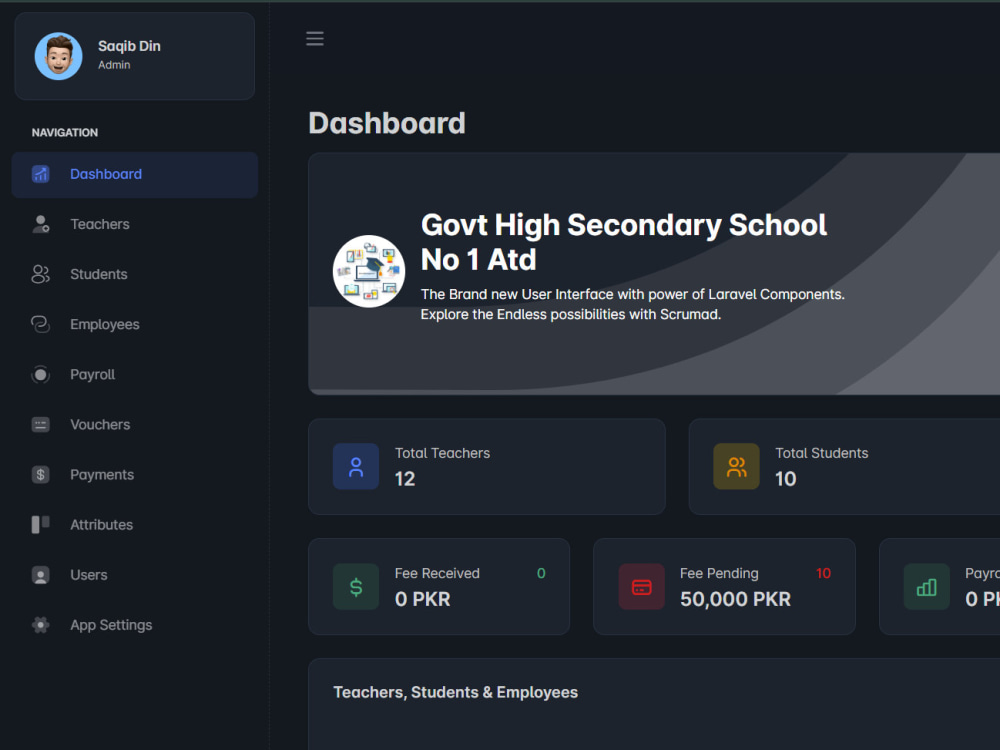The height and width of the screenshot is (750, 1000).
Task: Click the Dashboard page title
Action: (x=387, y=123)
